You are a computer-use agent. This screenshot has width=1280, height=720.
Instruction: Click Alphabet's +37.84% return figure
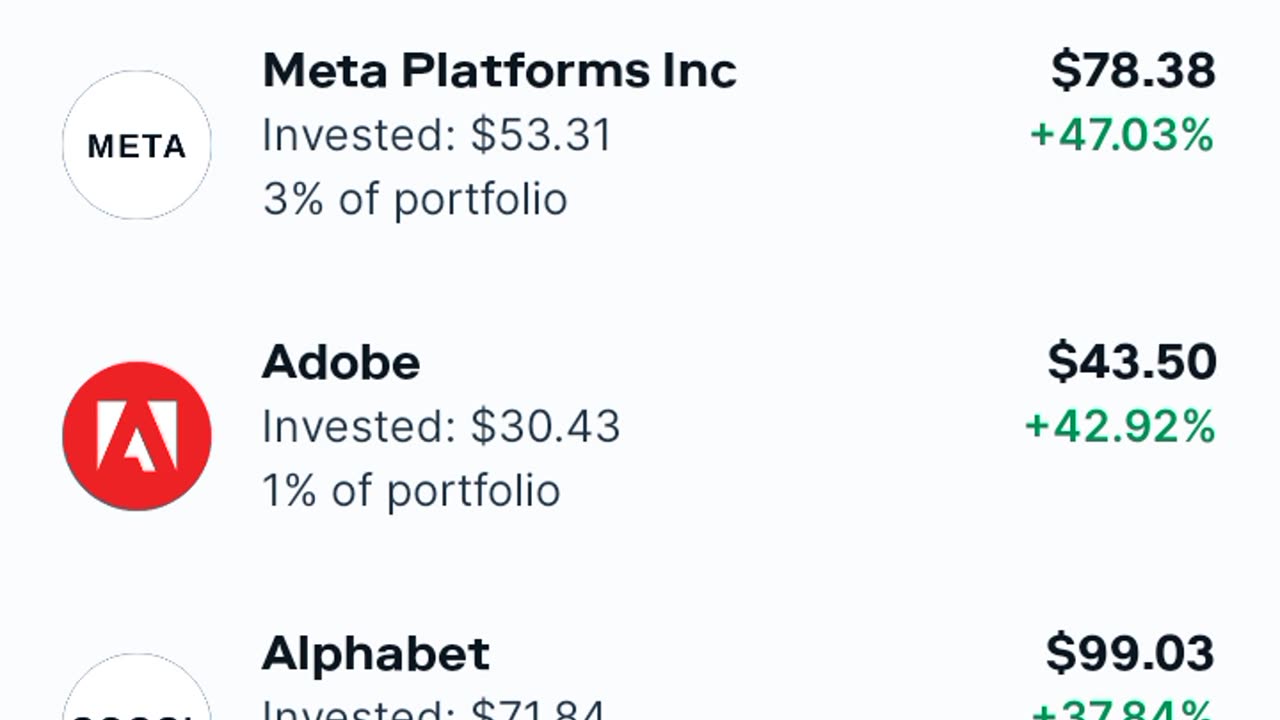[1121, 710]
